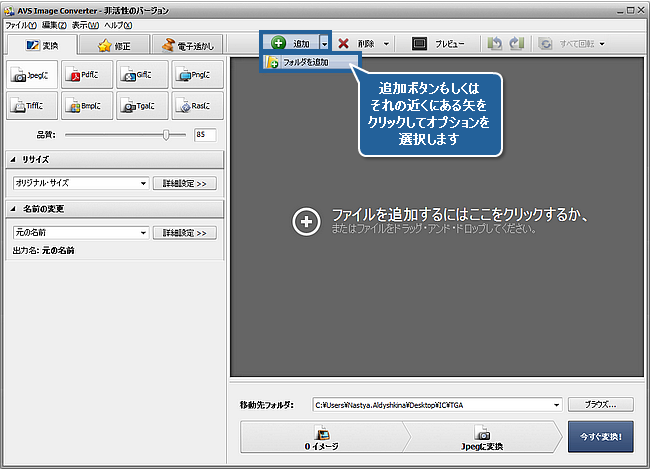Image resolution: width=650 pixels, height=469 pixels.
Task: Click the 0 イメージ images step
Action: (321, 437)
